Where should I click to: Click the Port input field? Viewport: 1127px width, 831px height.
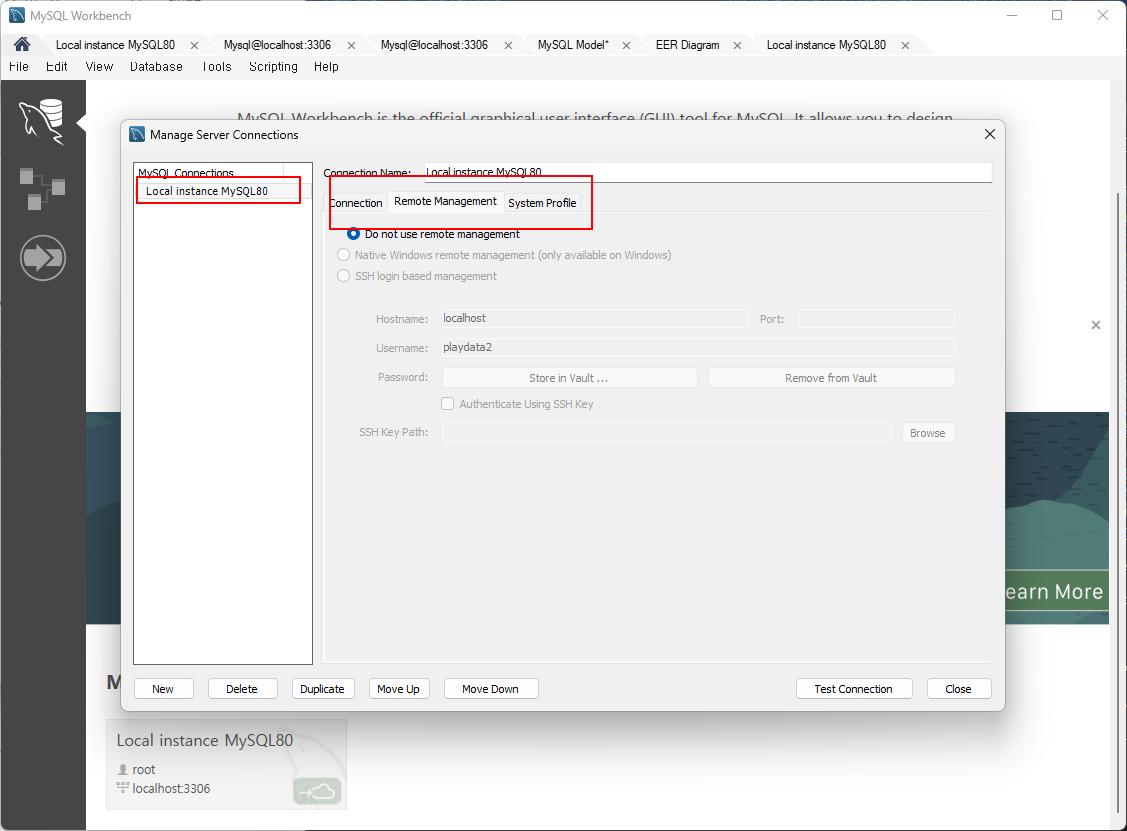(x=876, y=318)
